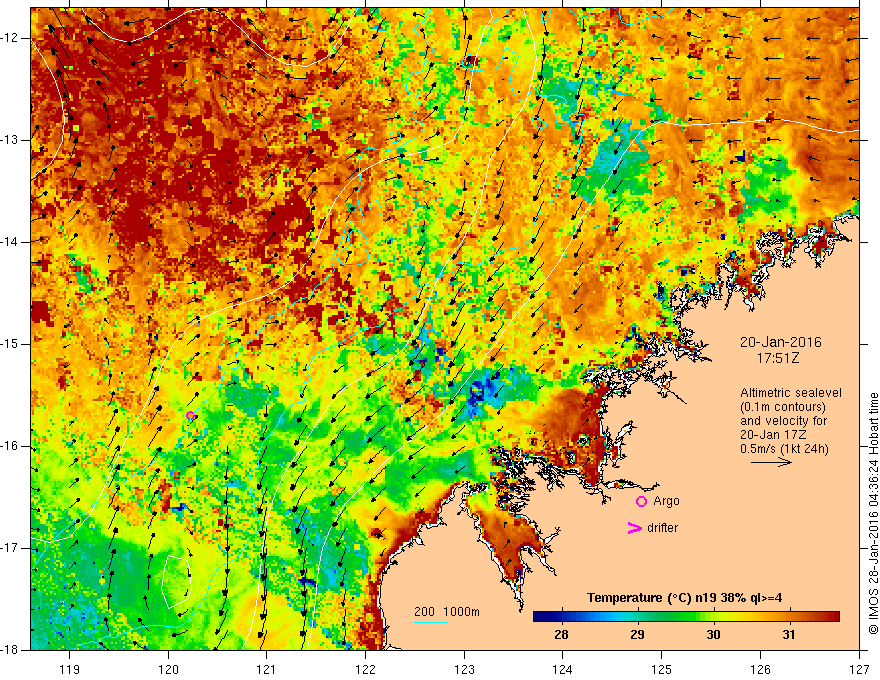Screen dimensions: 880x680
Task: Click the 'and velocity for' text line
Action: pos(783,421)
